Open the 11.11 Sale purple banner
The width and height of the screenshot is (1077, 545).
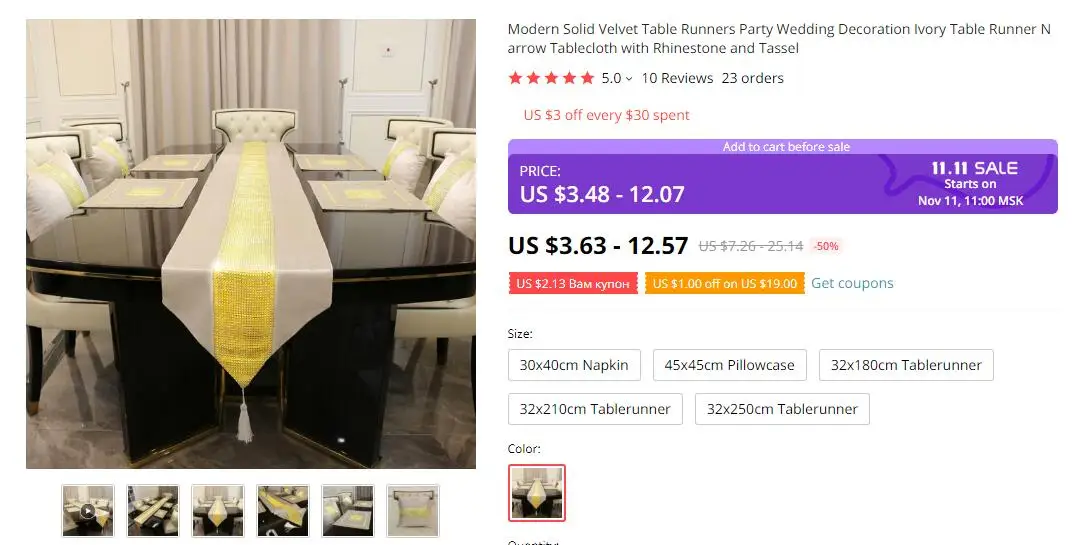tap(782, 177)
